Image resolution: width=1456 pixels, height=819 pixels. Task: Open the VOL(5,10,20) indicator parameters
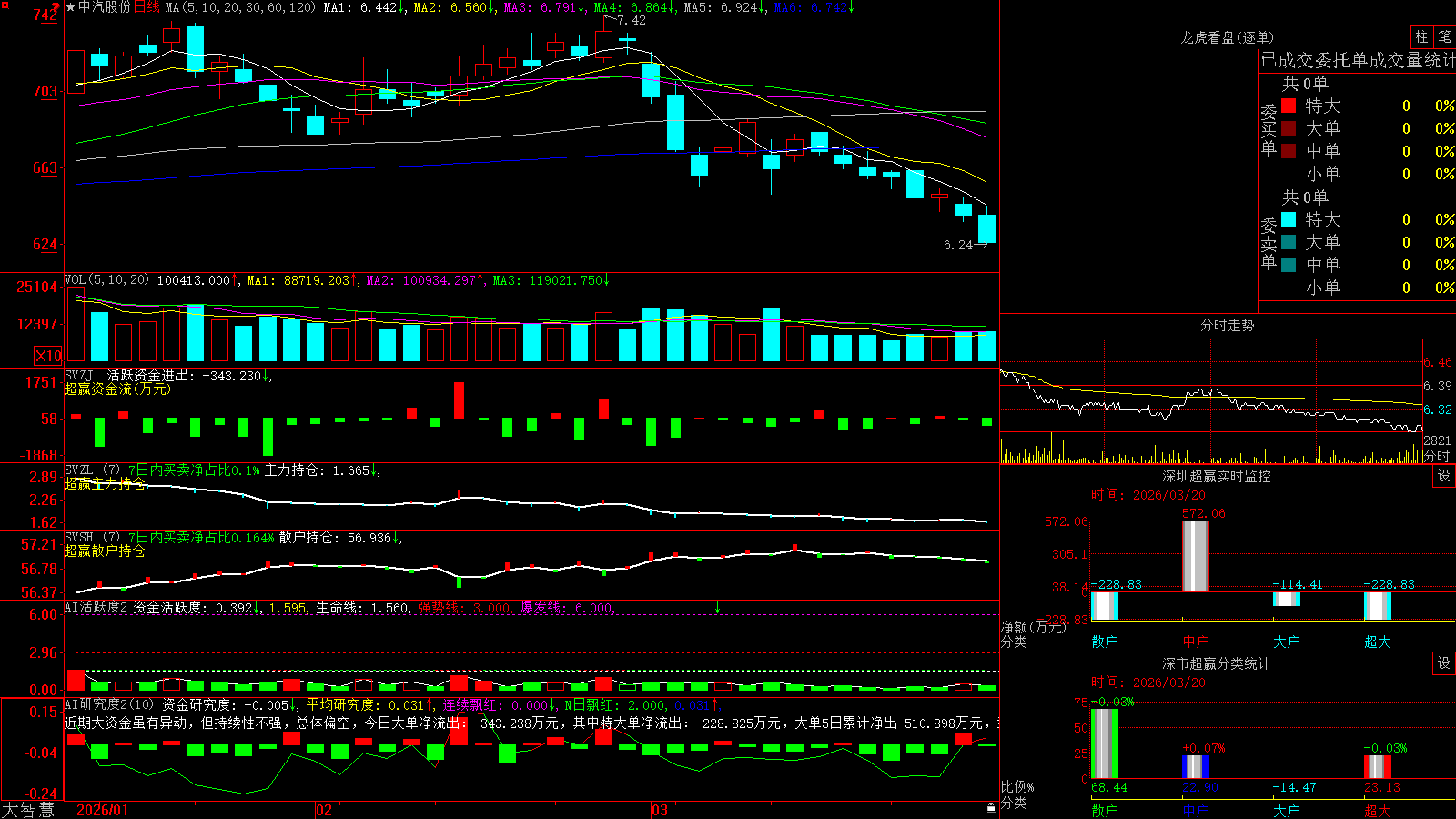[x=106, y=280]
